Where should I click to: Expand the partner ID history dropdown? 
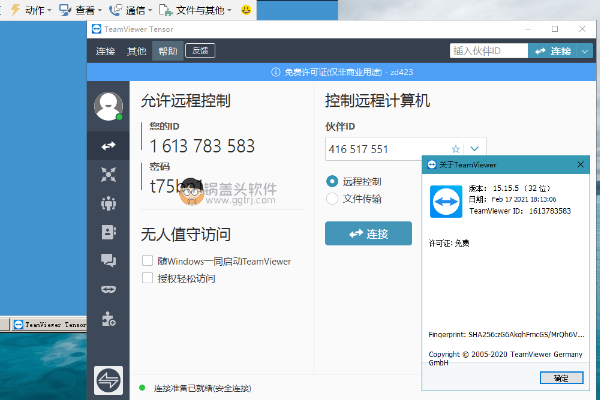click(x=475, y=149)
